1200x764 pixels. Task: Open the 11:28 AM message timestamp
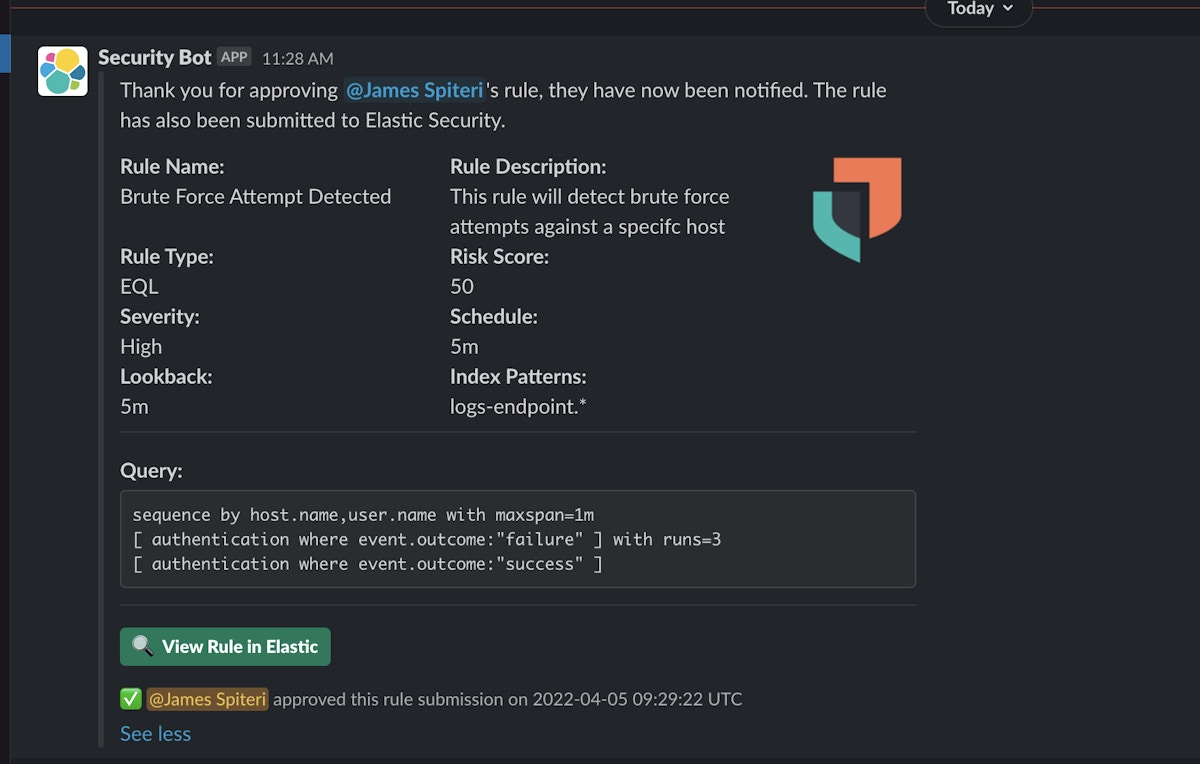(x=298, y=59)
